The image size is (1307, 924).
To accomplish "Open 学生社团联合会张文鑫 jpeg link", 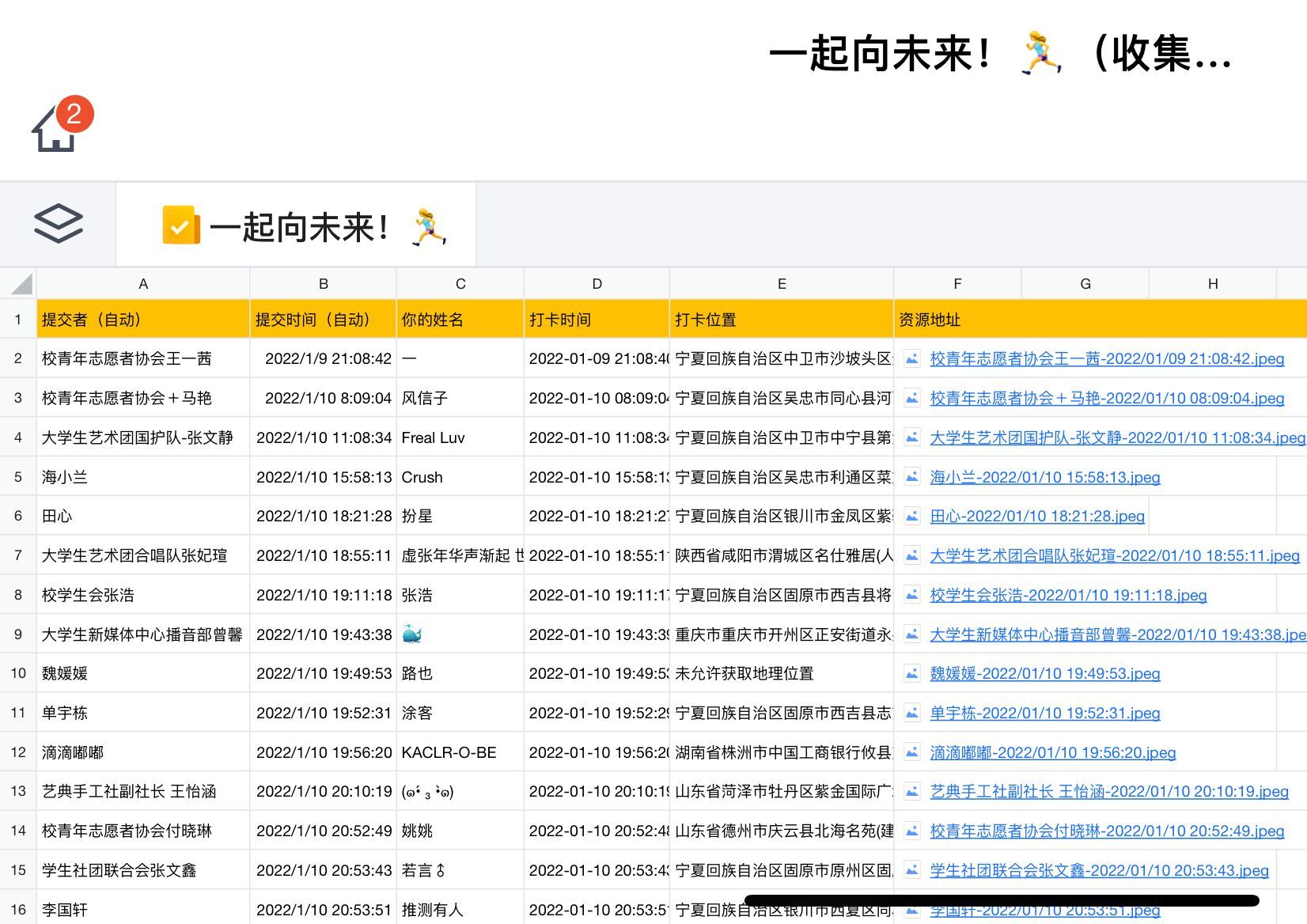I will coord(1098,871).
